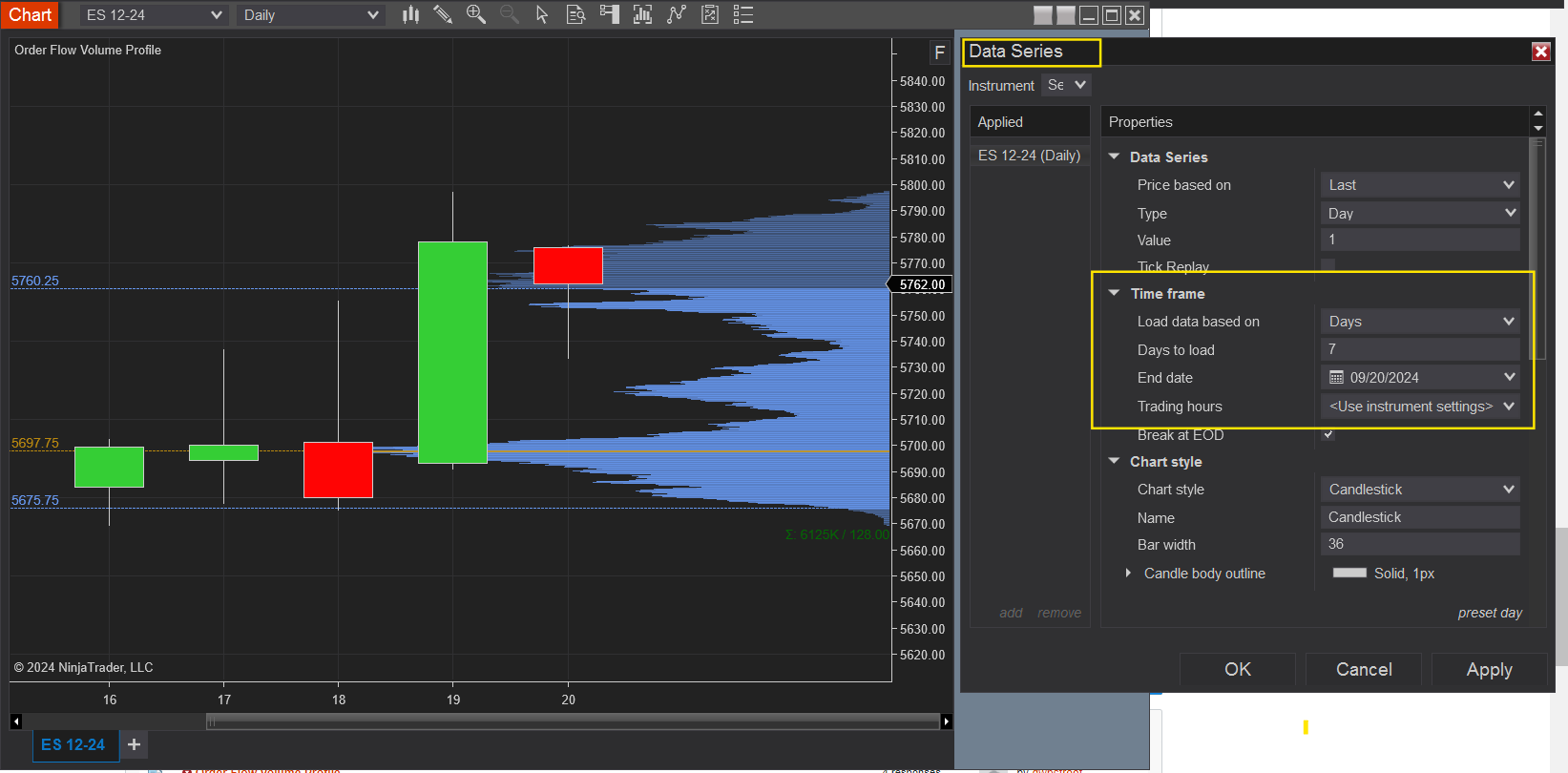
Task: Collapse the Data Series property group
Action: pyautogui.click(x=1114, y=157)
